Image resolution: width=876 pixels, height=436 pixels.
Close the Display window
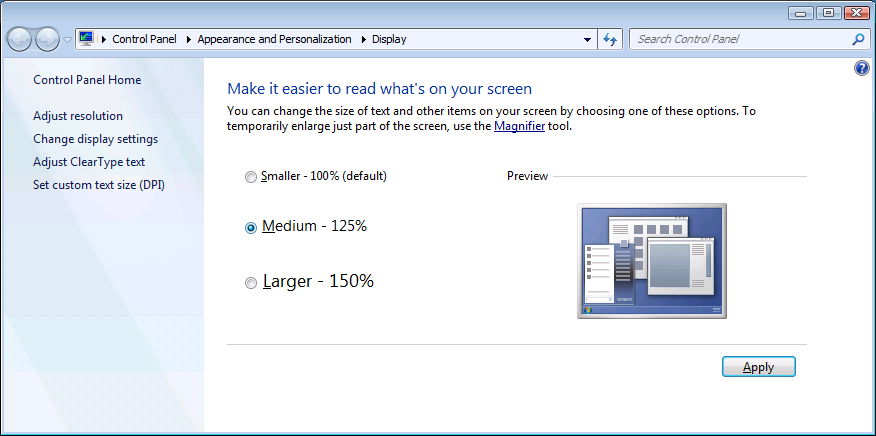(856, 13)
